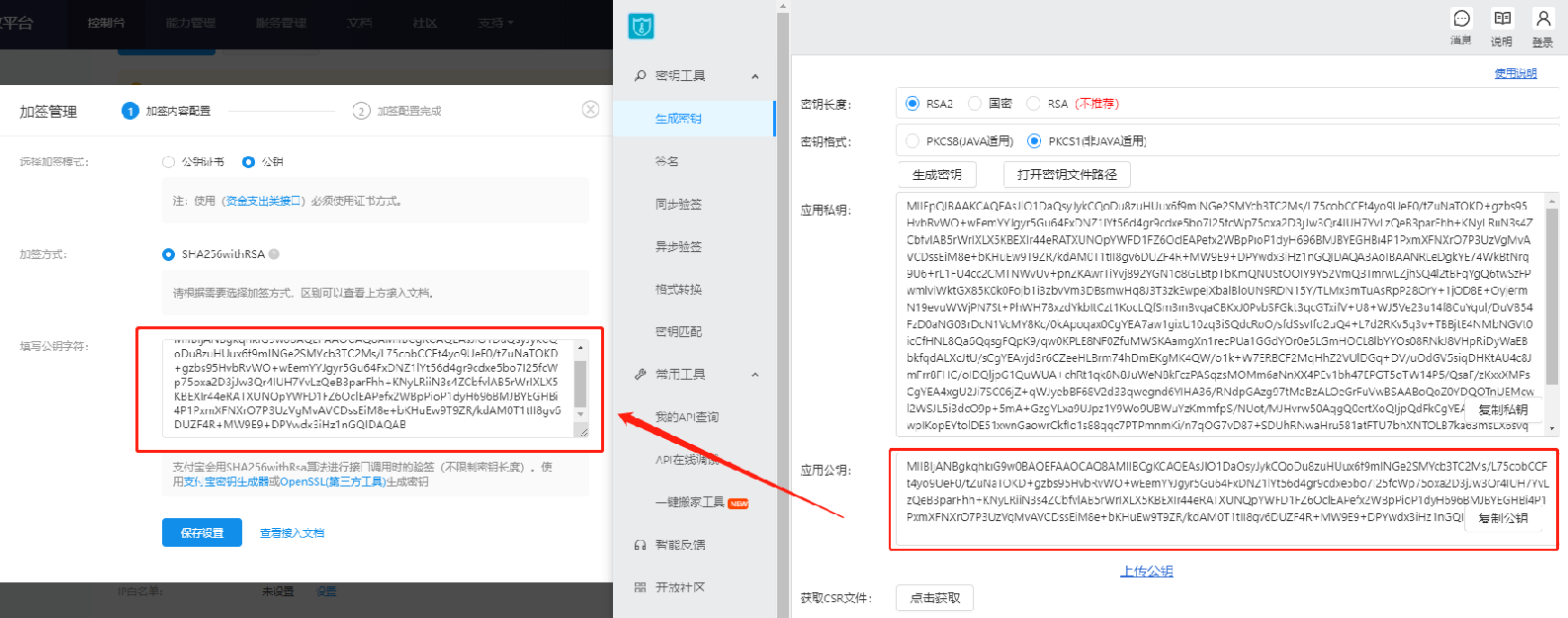Close the 加签管理 dialog with X icon
This screenshot has width=1568, height=618.
590,110
